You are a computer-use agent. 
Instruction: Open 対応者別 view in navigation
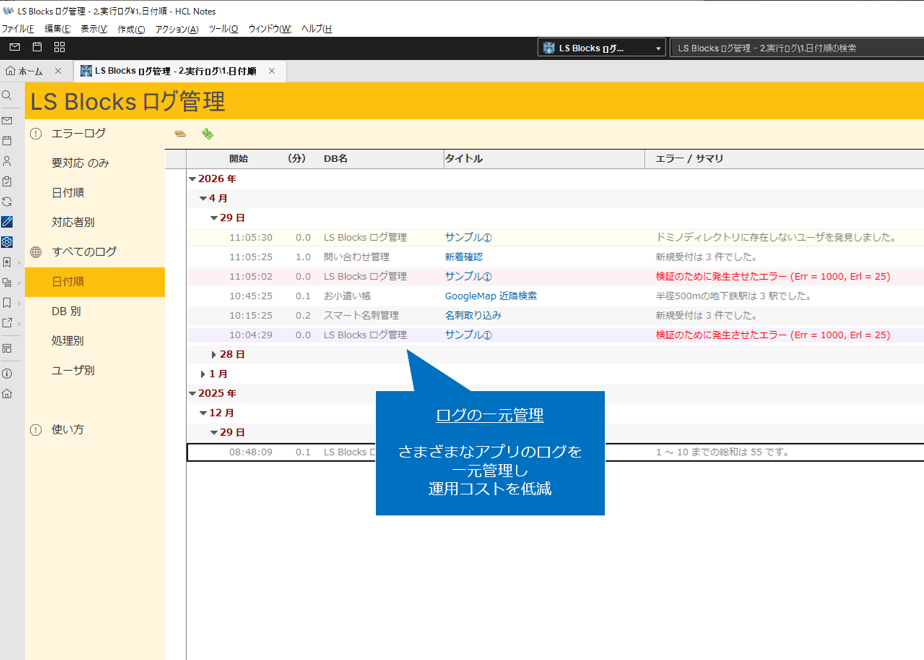point(72,222)
